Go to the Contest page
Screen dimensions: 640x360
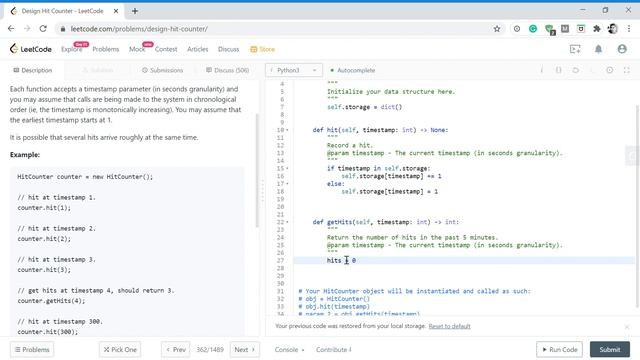(166, 49)
